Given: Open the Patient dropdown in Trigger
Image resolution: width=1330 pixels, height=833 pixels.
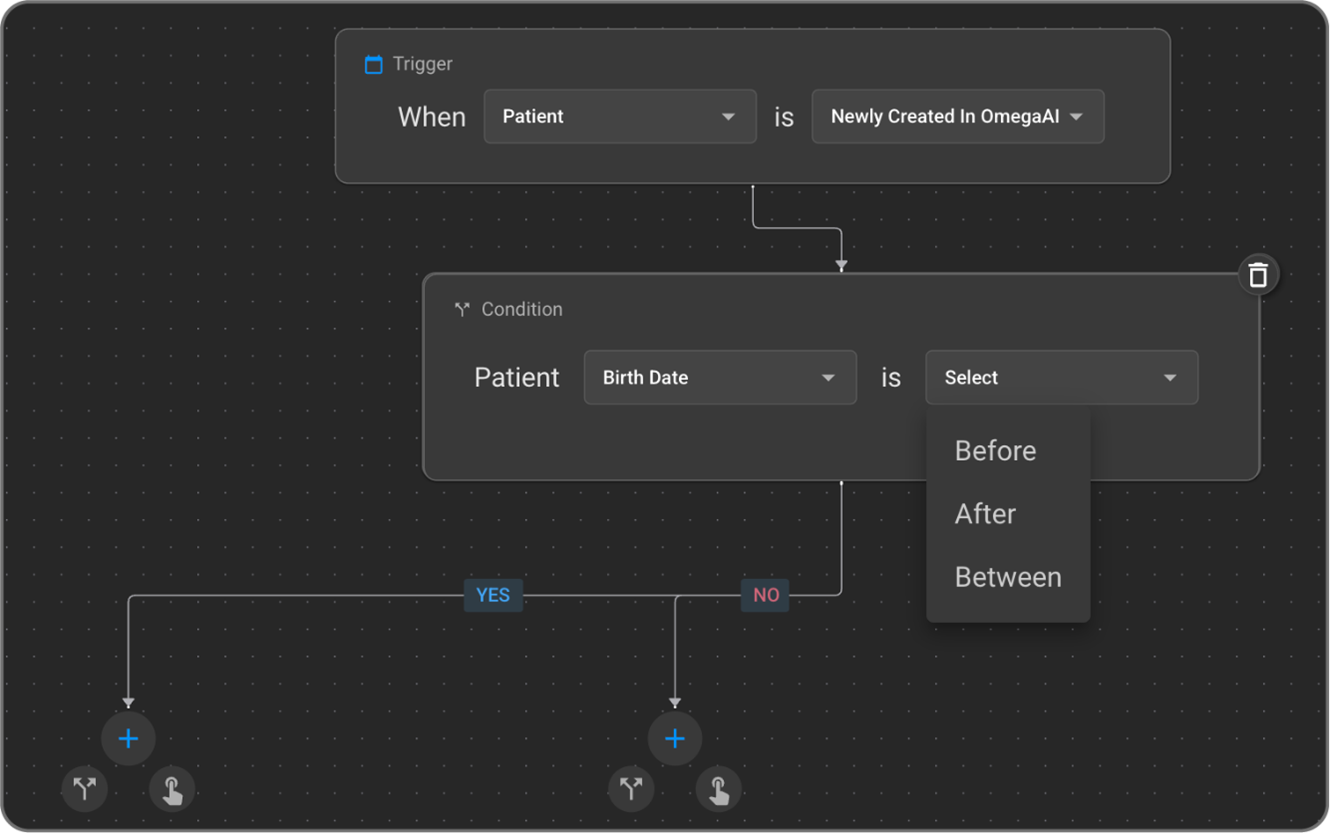Looking at the screenshot, I should point(620,117).
